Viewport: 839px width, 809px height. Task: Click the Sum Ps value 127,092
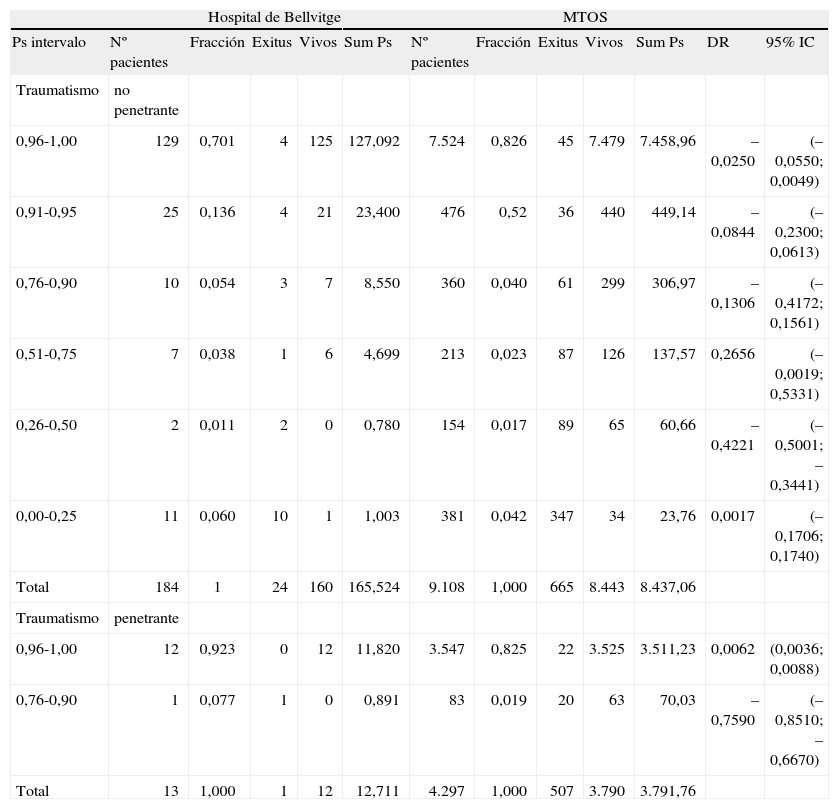coord(373,141)
